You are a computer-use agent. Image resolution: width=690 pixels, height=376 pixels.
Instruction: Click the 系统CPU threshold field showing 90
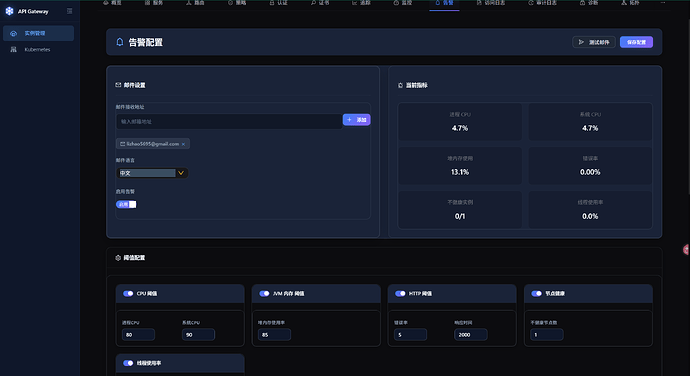click(x=198, y=335)
